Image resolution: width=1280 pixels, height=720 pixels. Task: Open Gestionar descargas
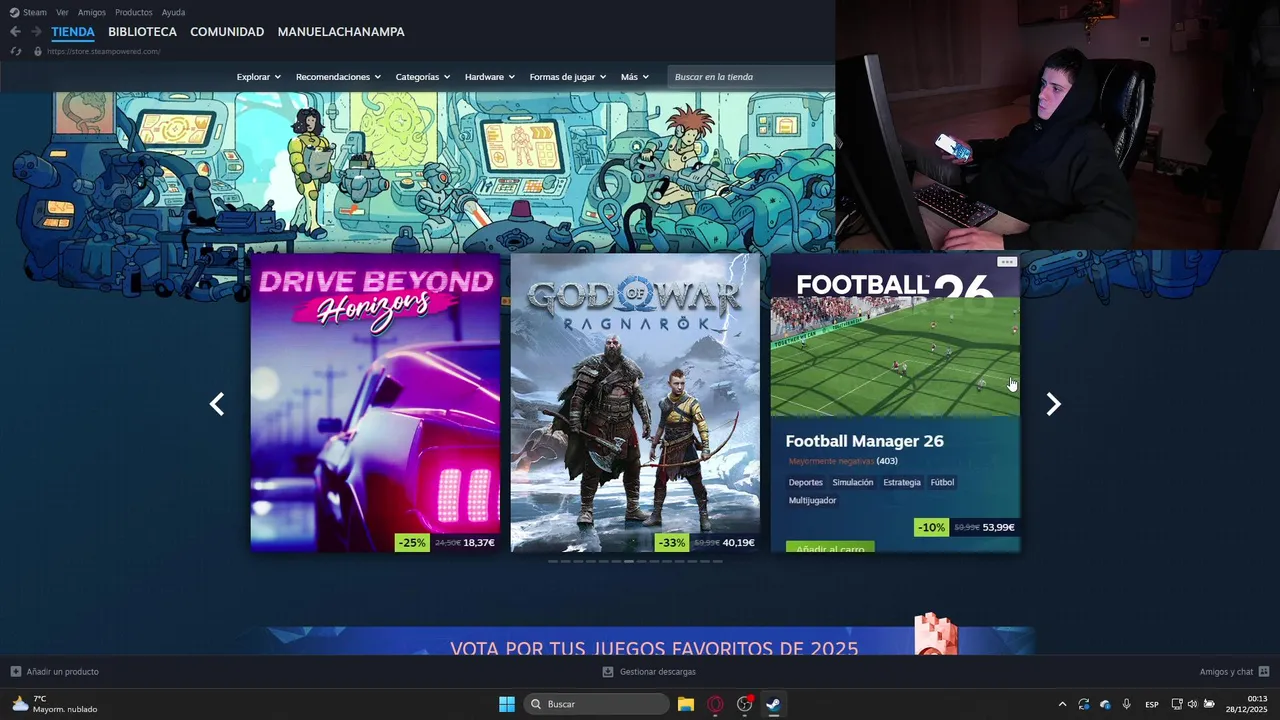[x=649, y=672]
